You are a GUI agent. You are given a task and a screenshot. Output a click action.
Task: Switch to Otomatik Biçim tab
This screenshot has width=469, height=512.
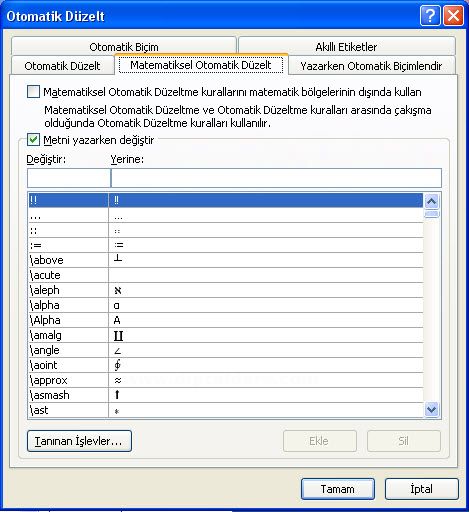(124, 46)
